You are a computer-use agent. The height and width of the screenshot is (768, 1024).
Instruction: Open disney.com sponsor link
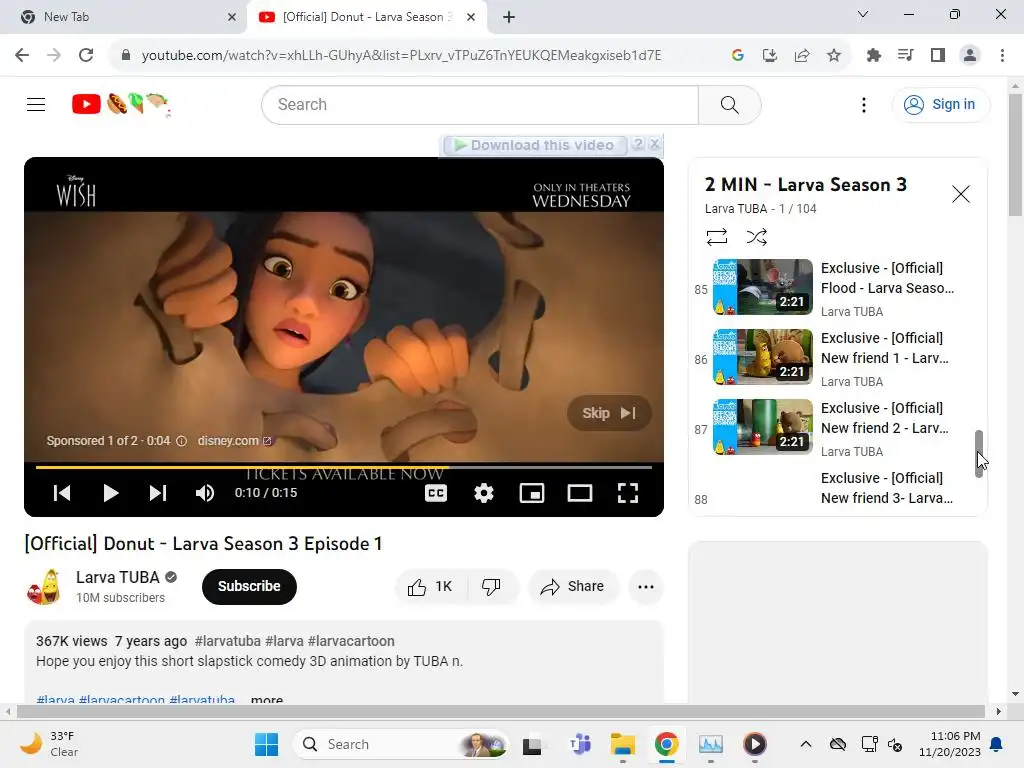point(234,441)
